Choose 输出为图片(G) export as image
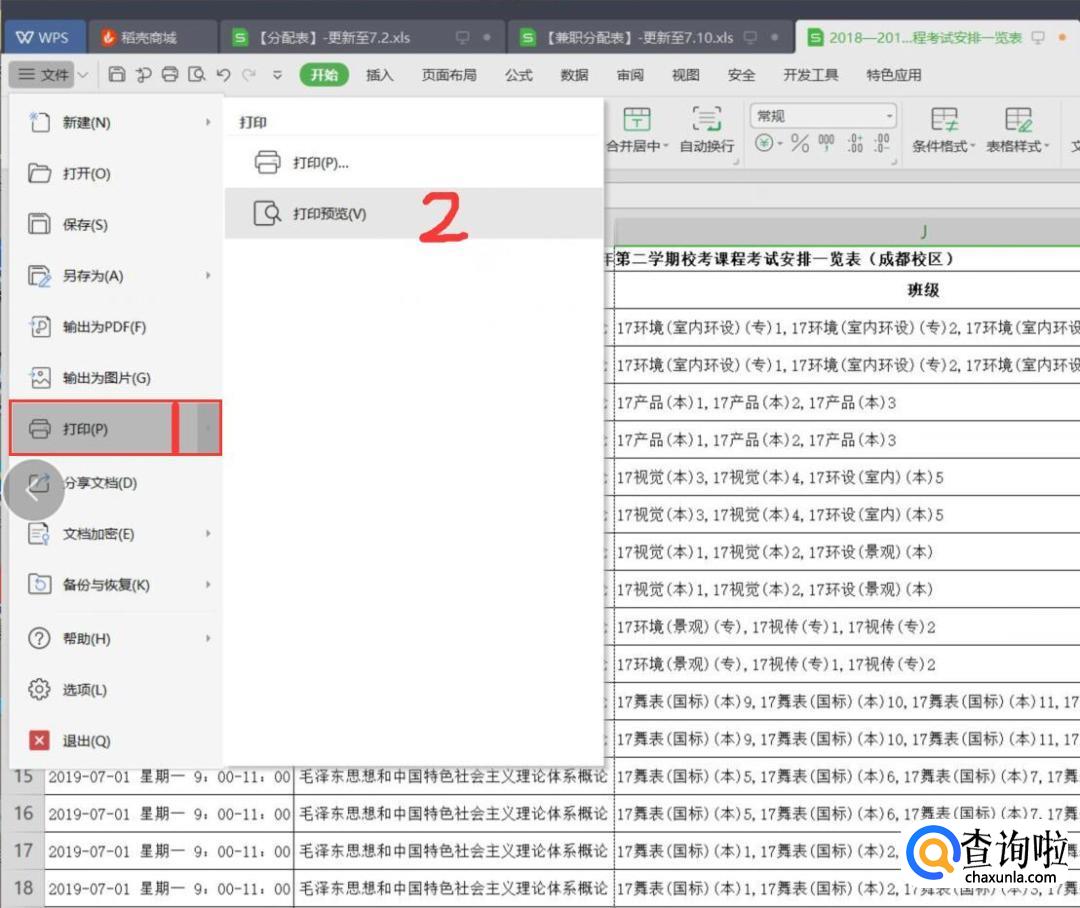This screenshot has height=908, width=1080. tap(106, 378)
